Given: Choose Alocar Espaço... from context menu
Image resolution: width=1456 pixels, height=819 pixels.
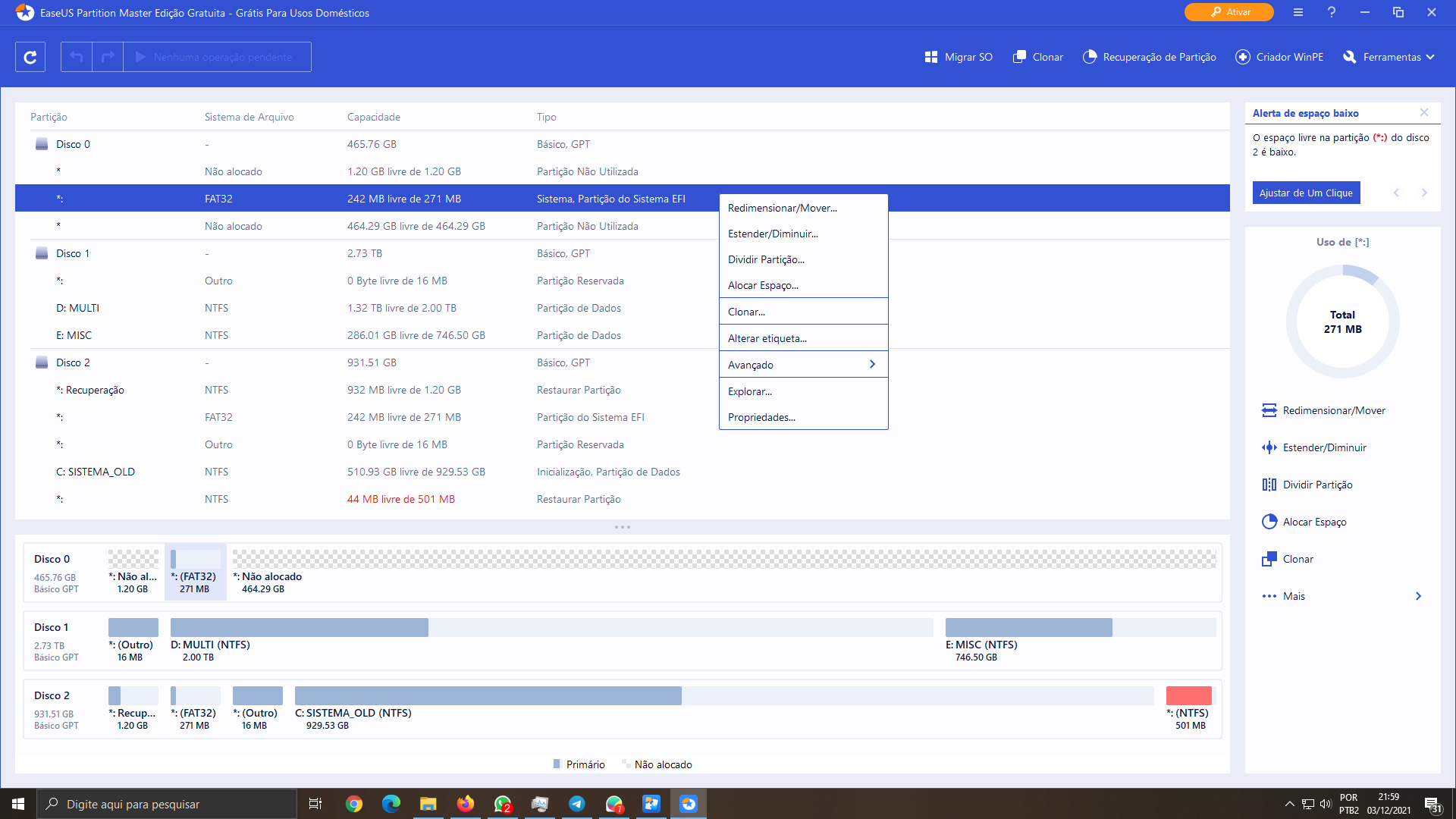Looking at the screenshot, I should tap(803, 285).
